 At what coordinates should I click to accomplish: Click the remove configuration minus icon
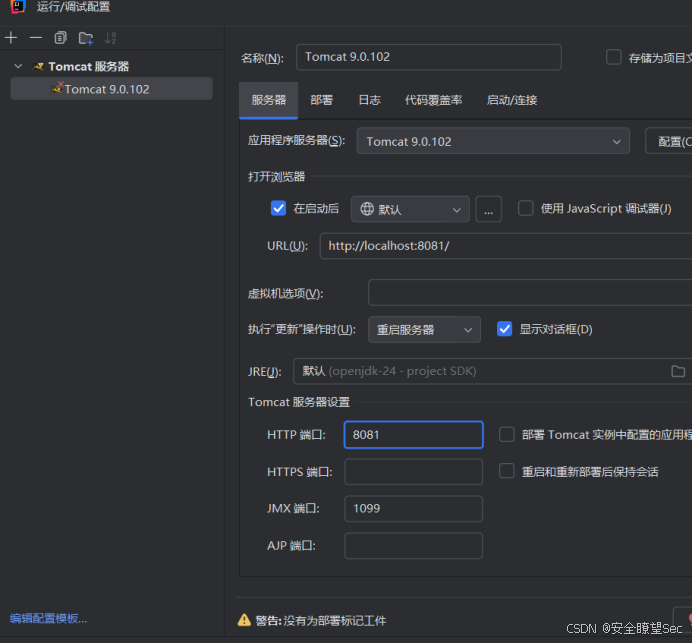pos(36,38)
